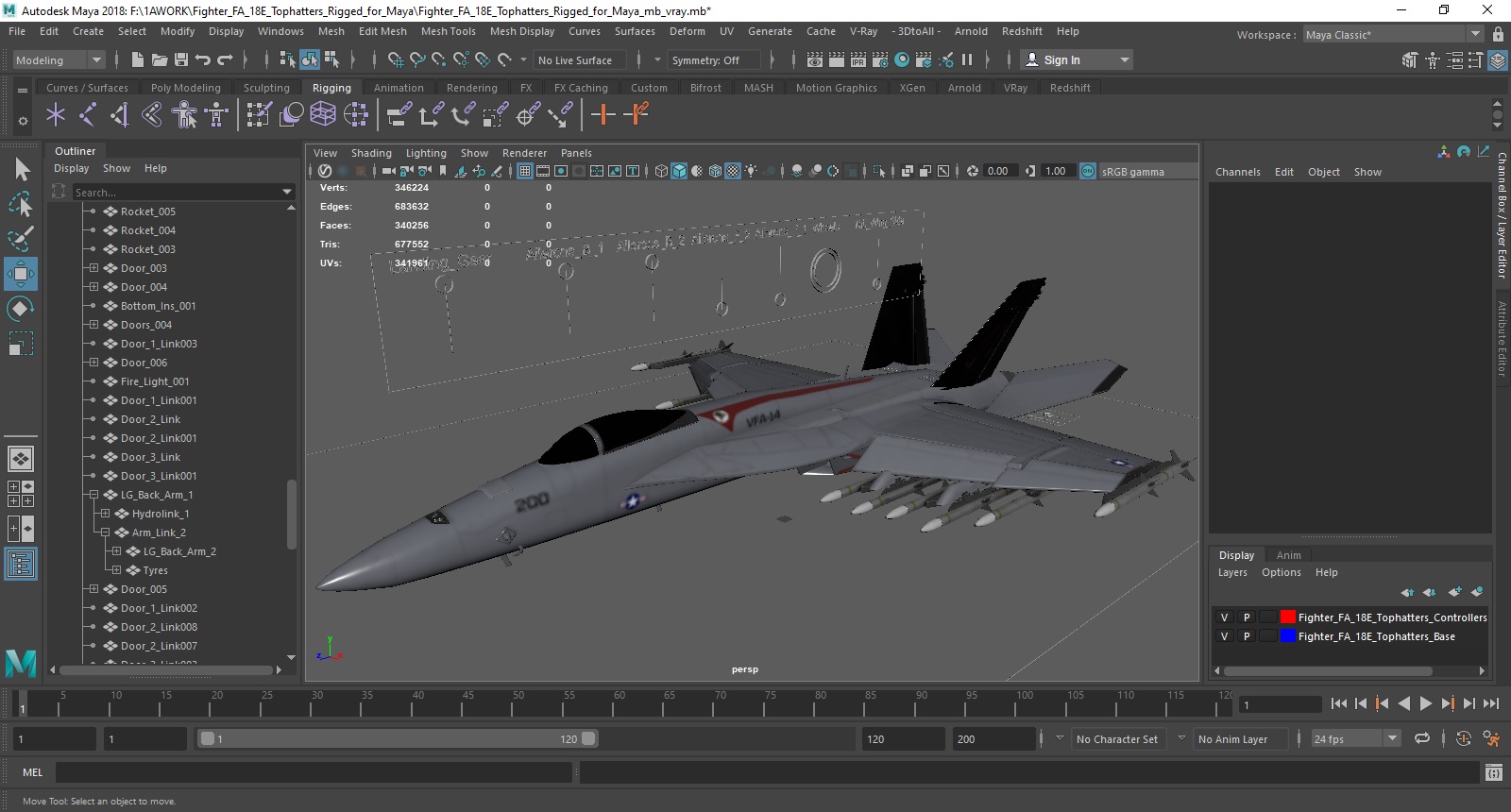This screenshot has height=812, width=1511.
Task: Switch to the Rigging shelf tab
Action: point(331,88)
